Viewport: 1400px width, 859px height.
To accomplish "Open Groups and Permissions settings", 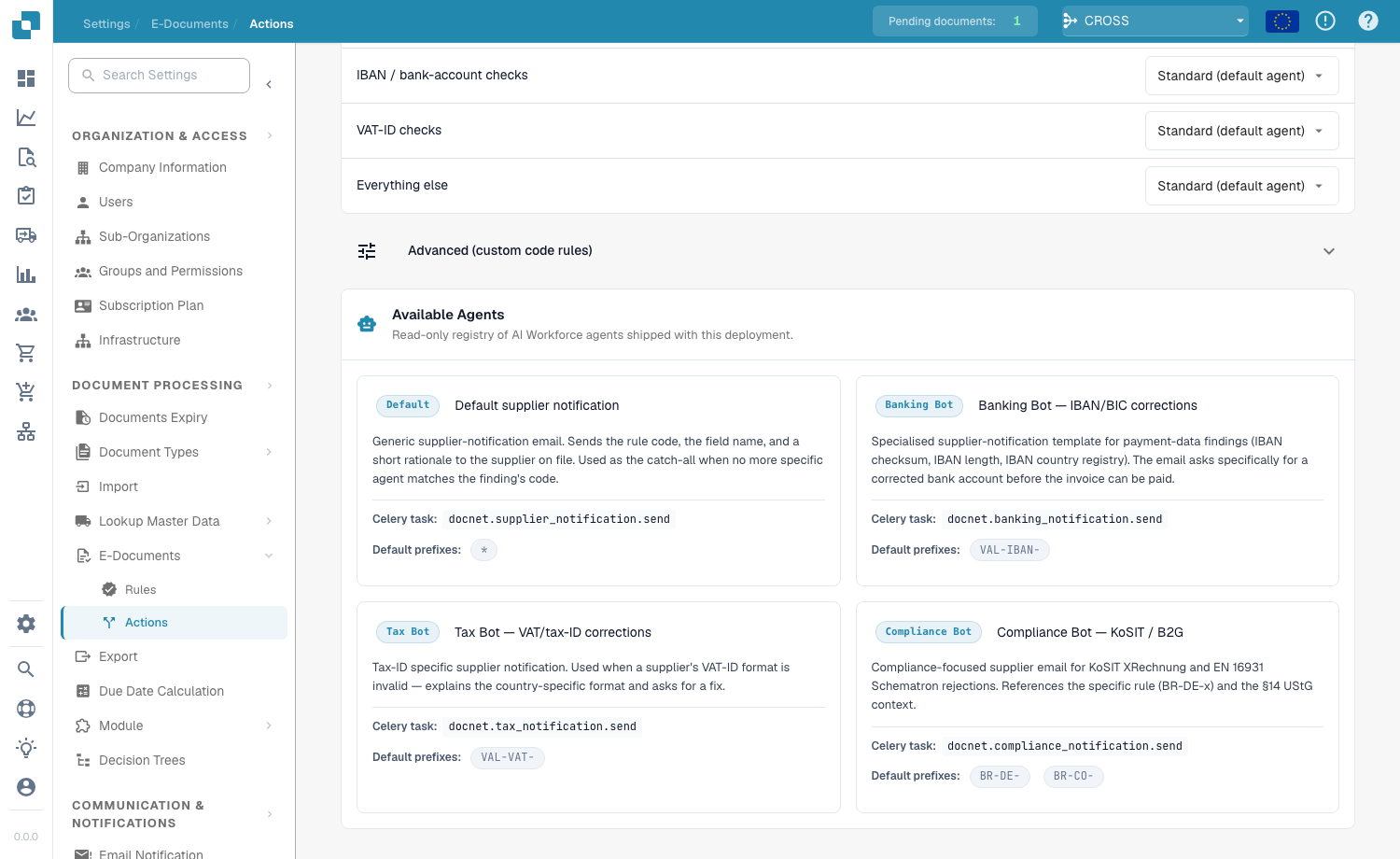I will pyautogui.click(x=171, y=271).
